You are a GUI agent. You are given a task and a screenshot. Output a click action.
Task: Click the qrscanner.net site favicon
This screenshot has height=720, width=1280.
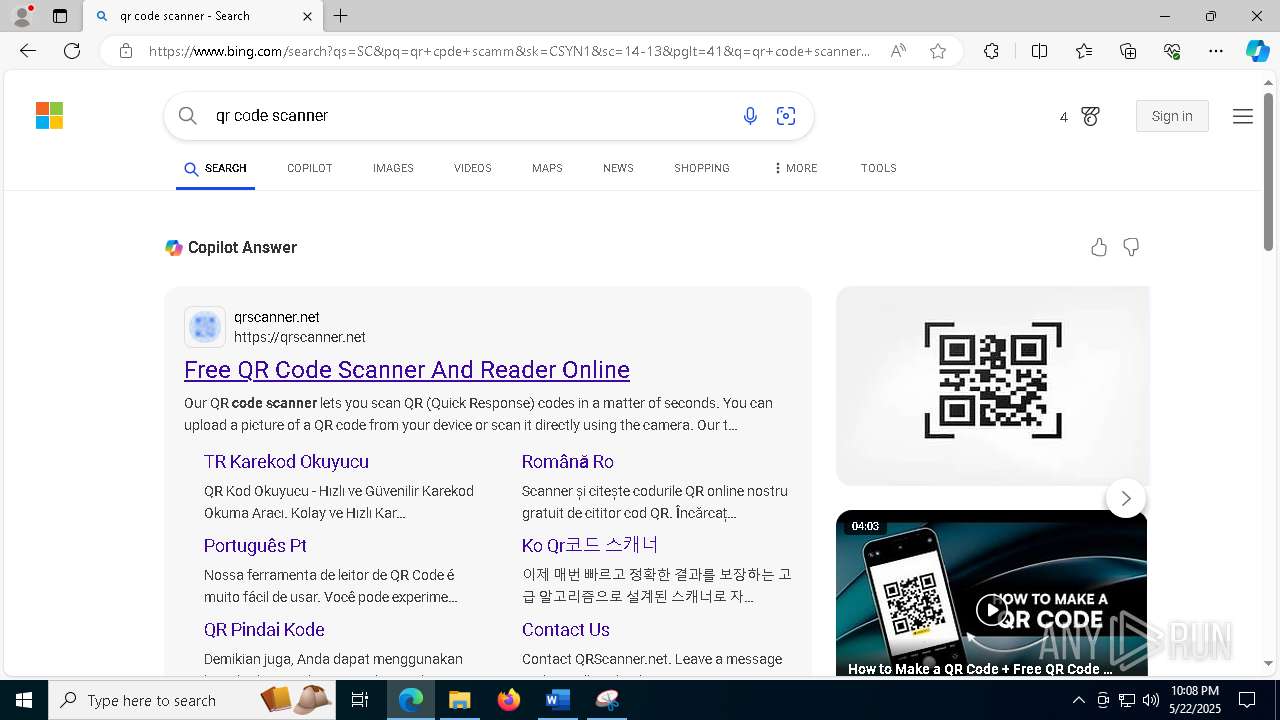204,327
